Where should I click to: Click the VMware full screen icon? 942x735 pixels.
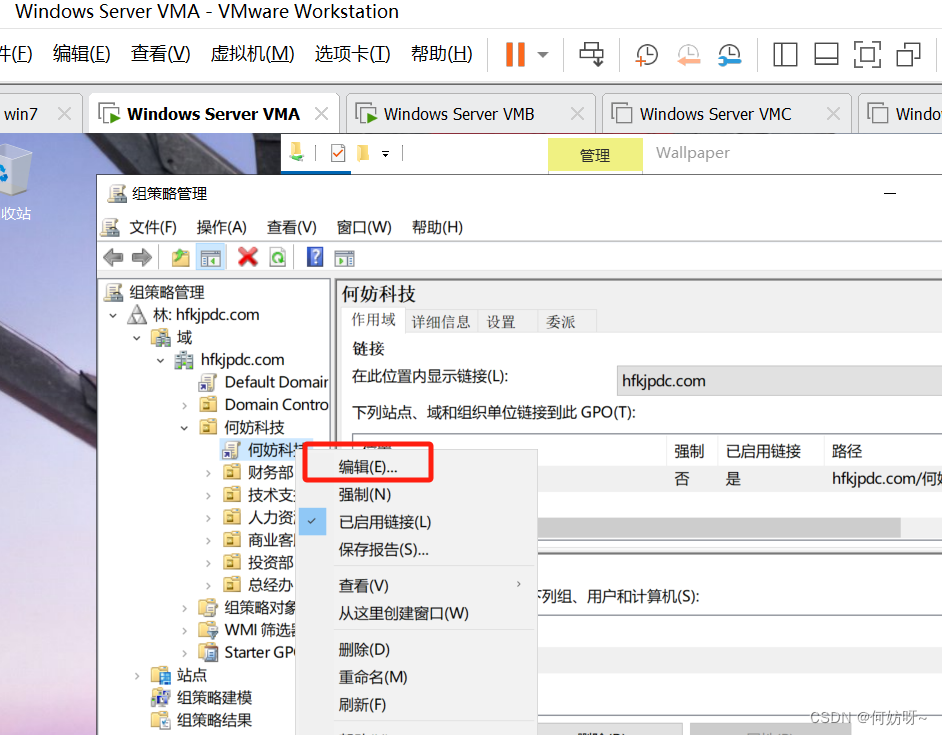coord(867,54)
